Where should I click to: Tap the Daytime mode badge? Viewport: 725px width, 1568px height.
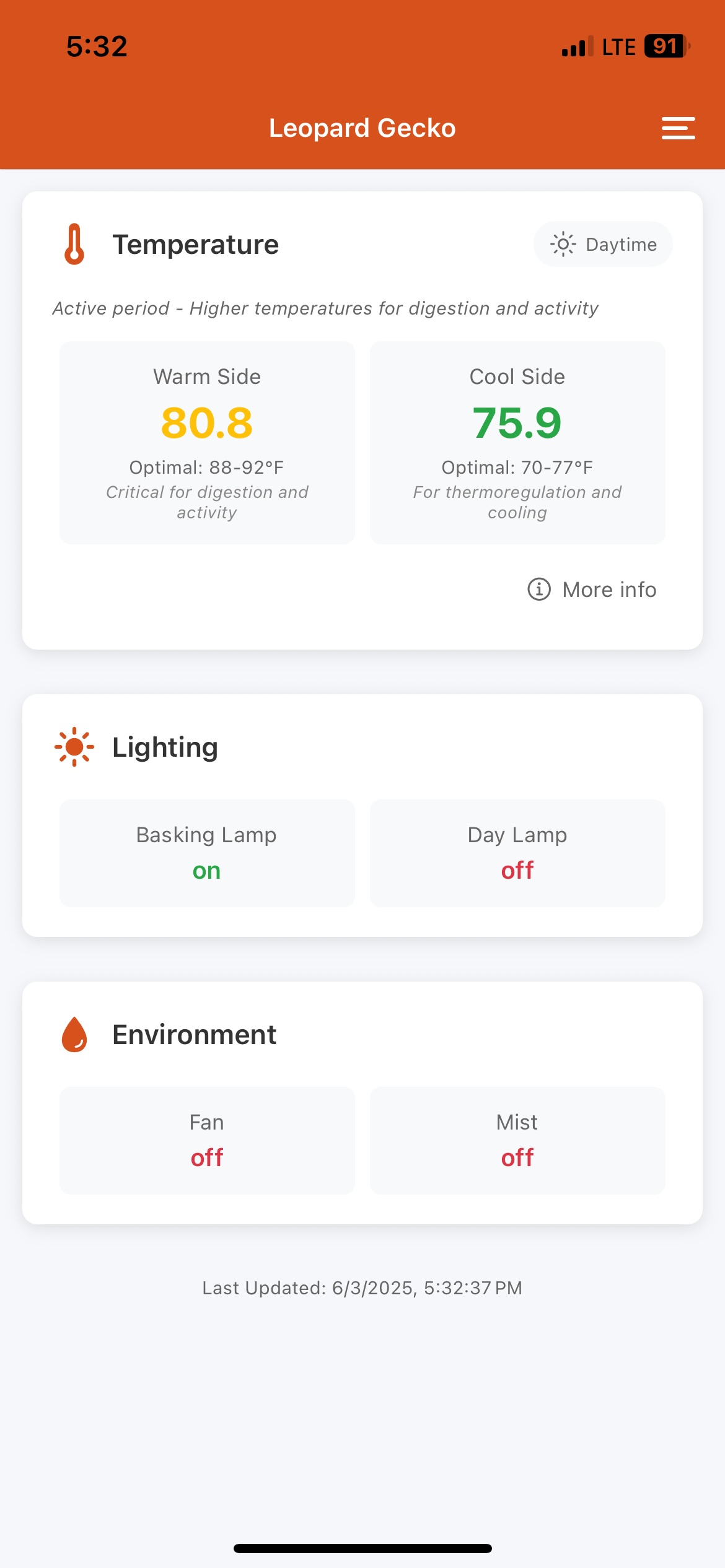coord(603,245)
